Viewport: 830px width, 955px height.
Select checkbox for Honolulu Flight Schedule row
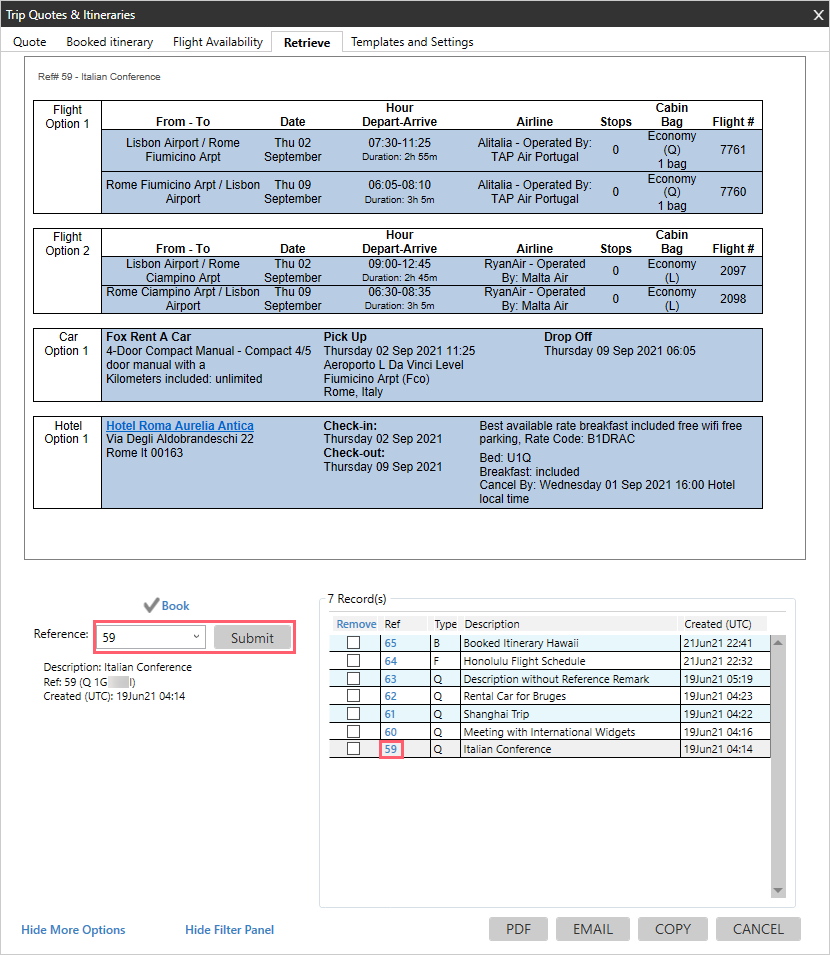coord(353,661)
